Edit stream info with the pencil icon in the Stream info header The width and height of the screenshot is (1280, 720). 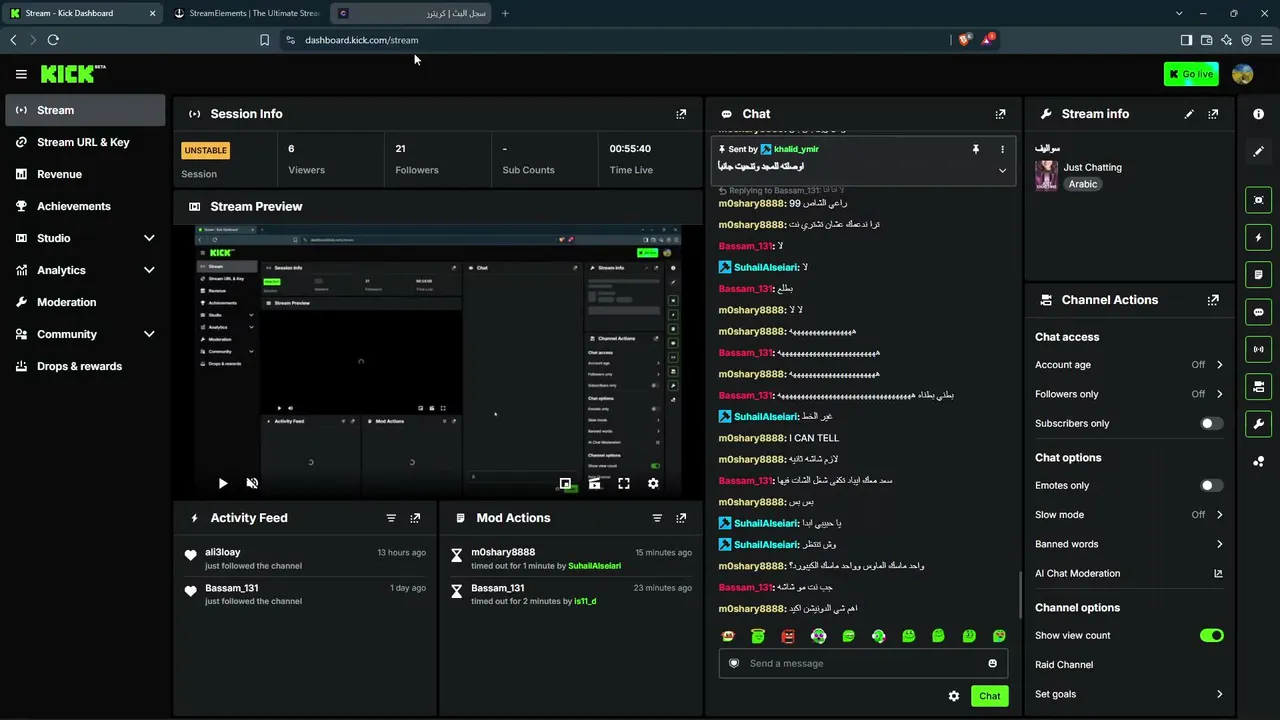pyautogui.click(x=1189, y=114)
